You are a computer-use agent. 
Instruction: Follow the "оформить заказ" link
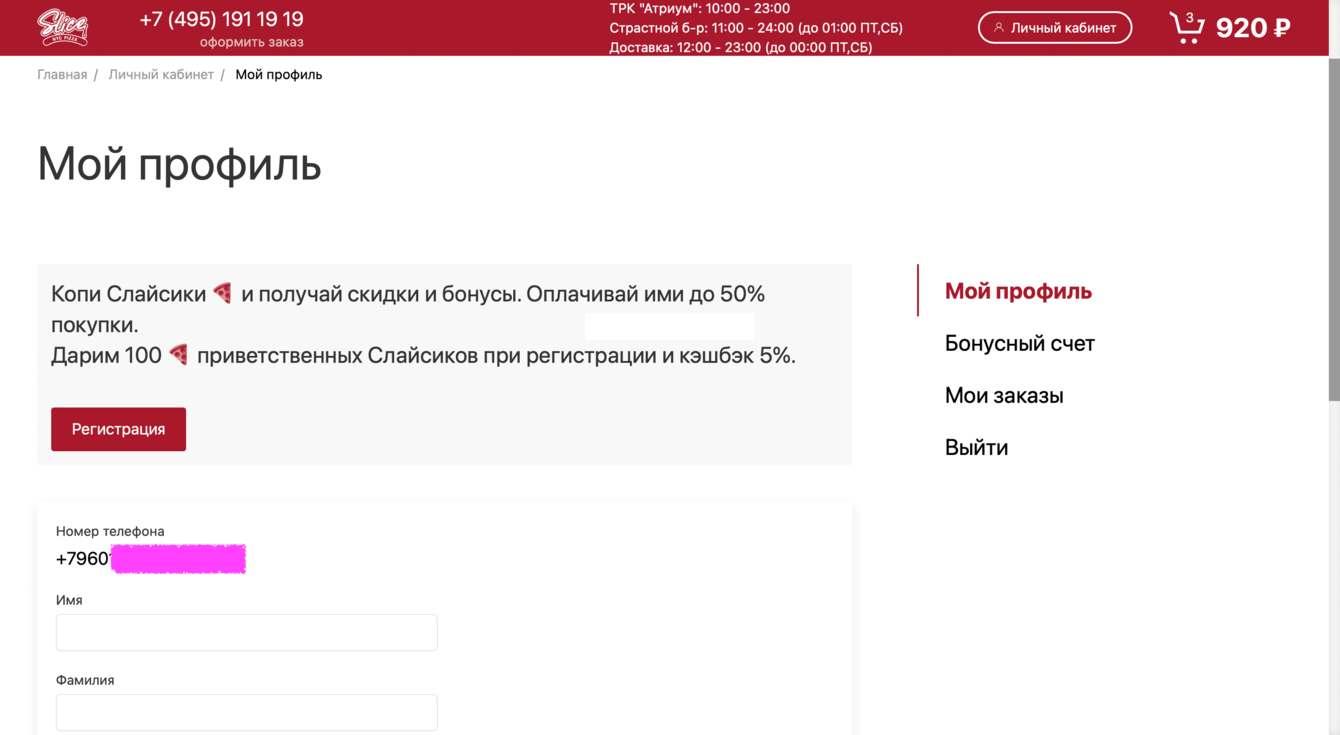coord(251,42)
